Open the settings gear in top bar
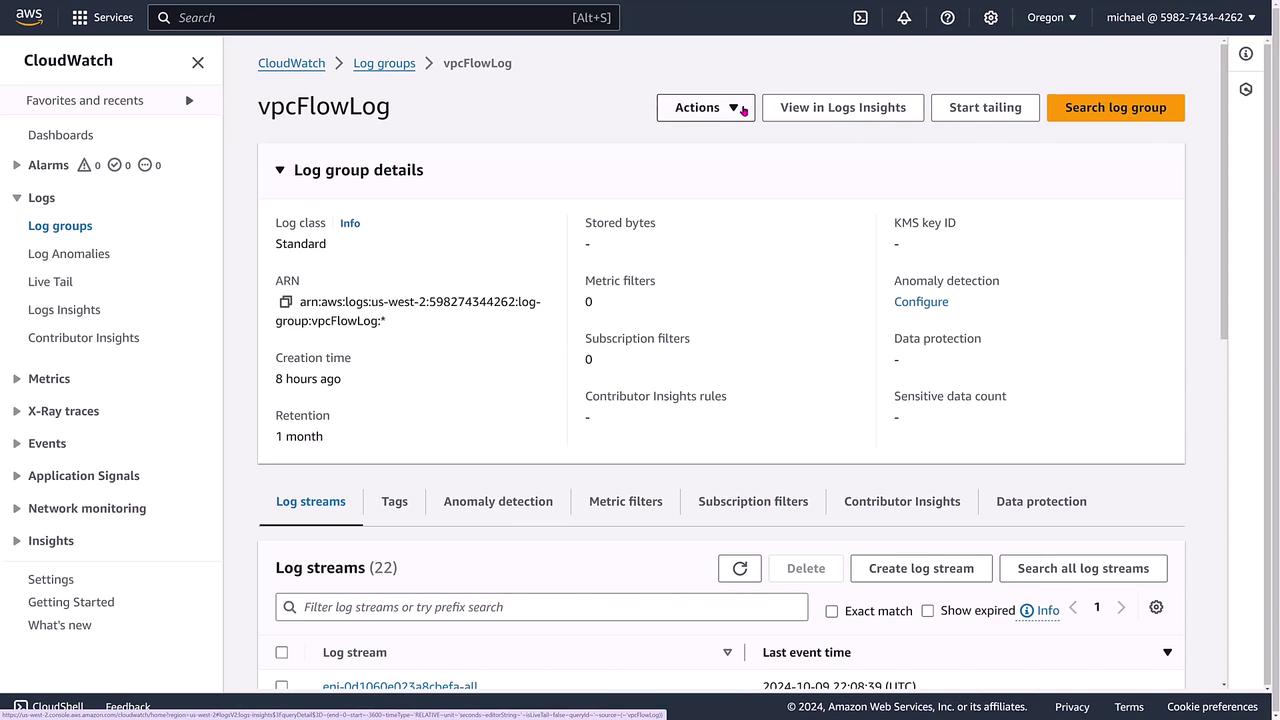 991,17
